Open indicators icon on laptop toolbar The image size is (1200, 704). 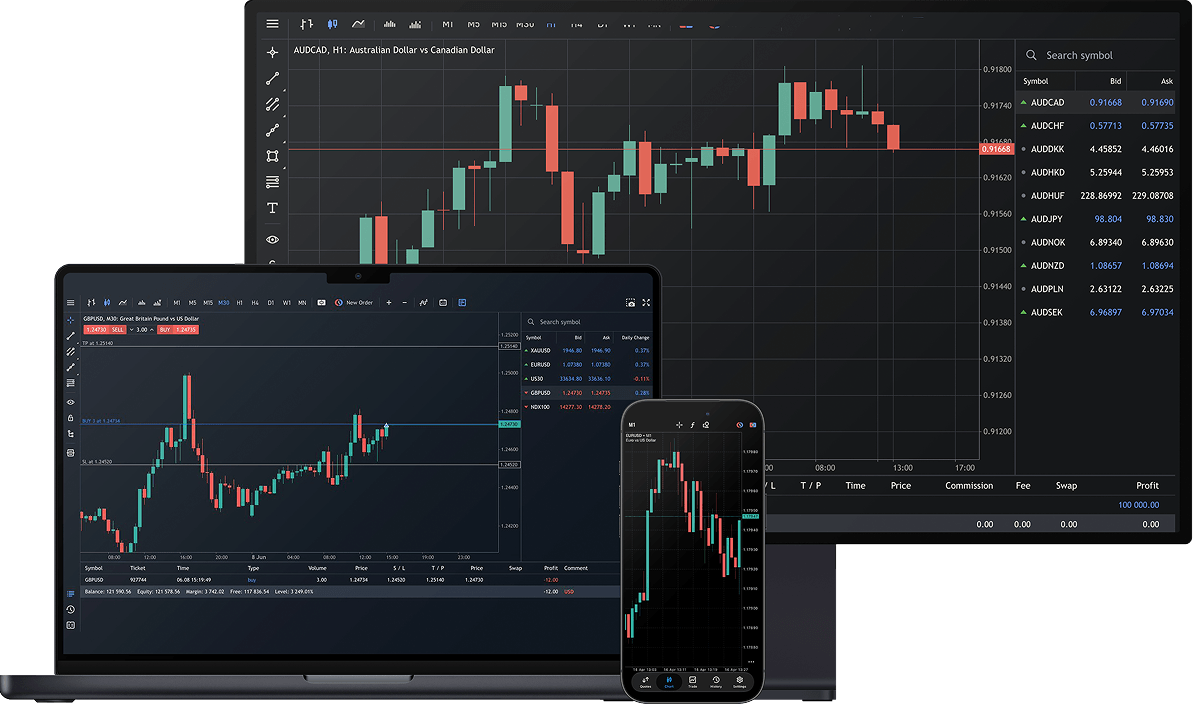[x=423, y=302]
